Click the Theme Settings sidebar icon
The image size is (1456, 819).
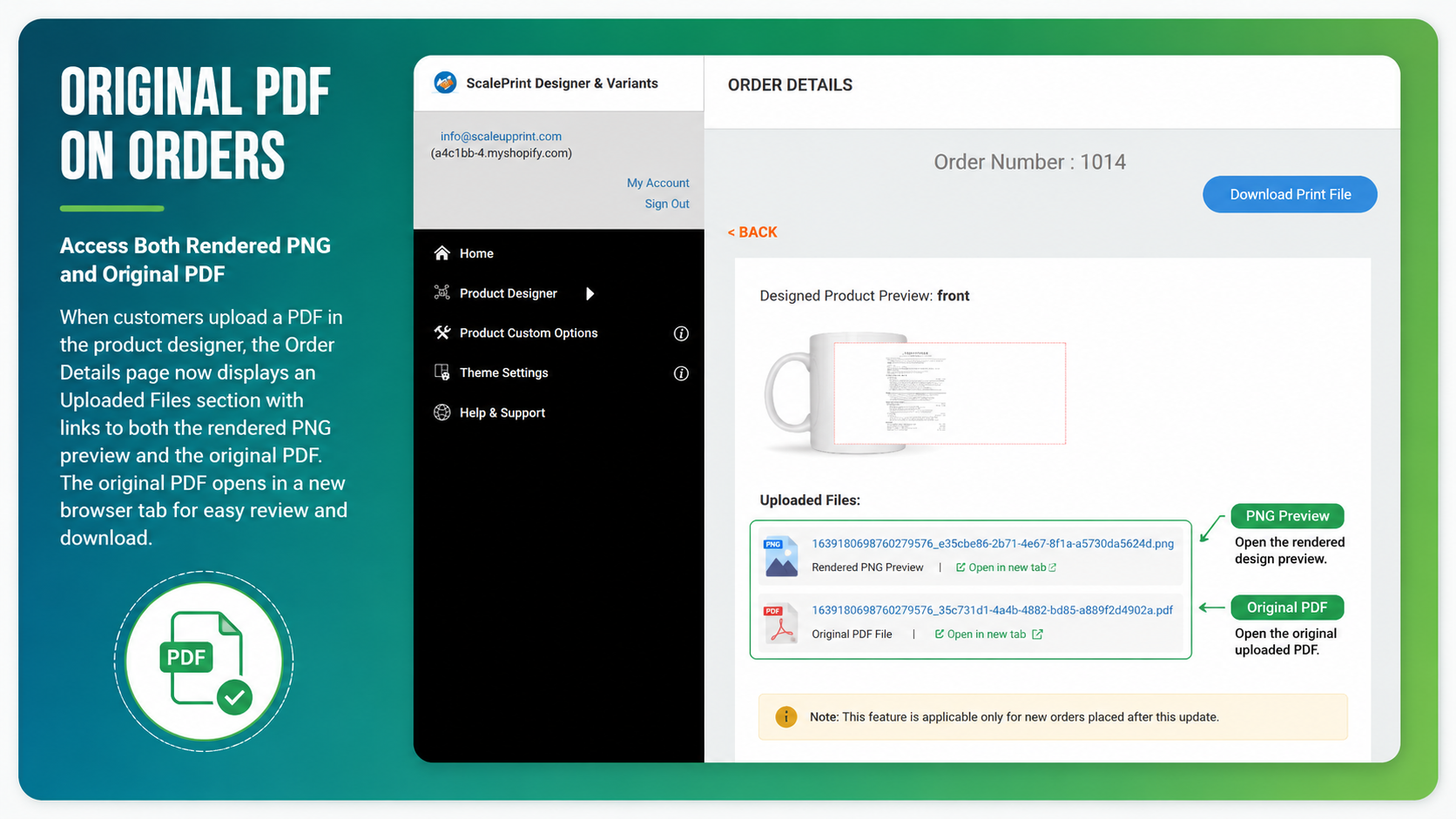[442, 373]
